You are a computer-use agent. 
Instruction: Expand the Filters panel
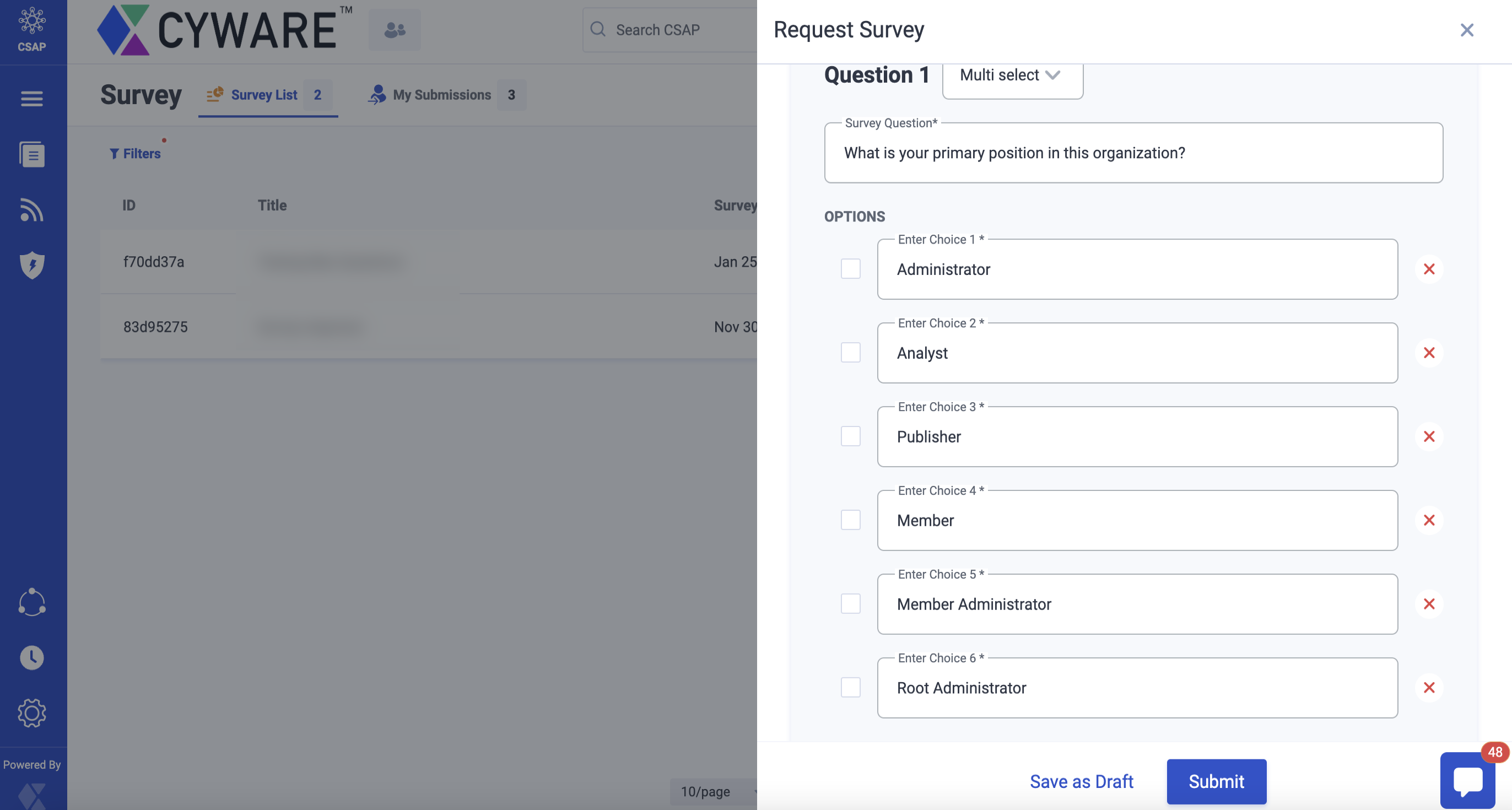tap(135, 153)
